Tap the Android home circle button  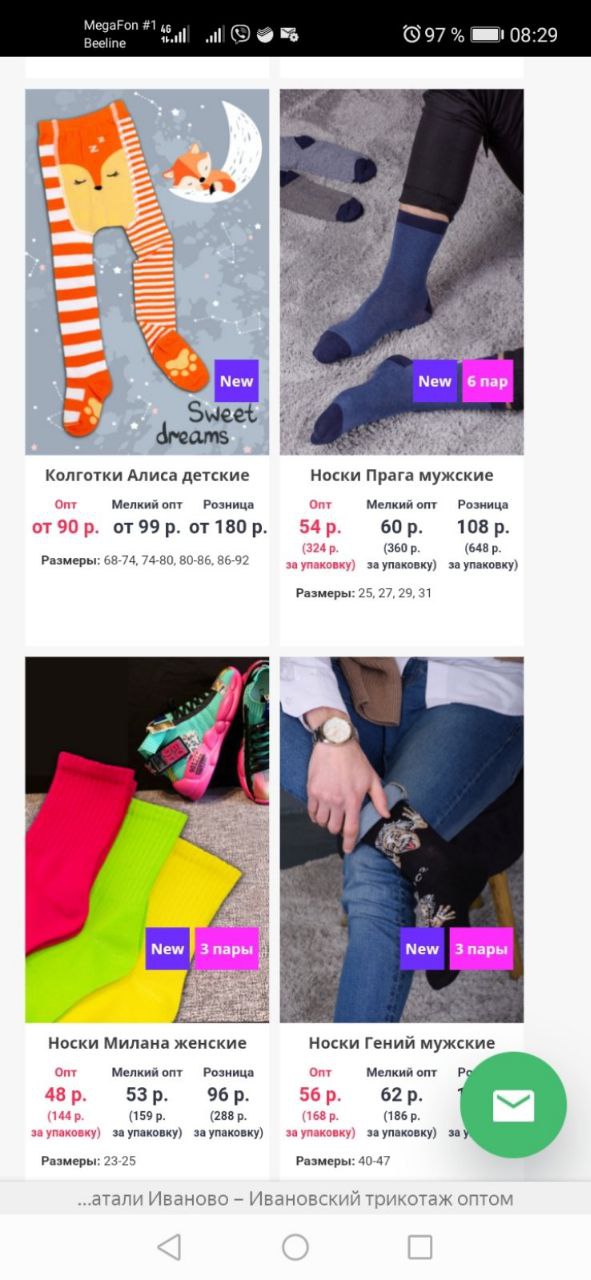(295, 1246)
